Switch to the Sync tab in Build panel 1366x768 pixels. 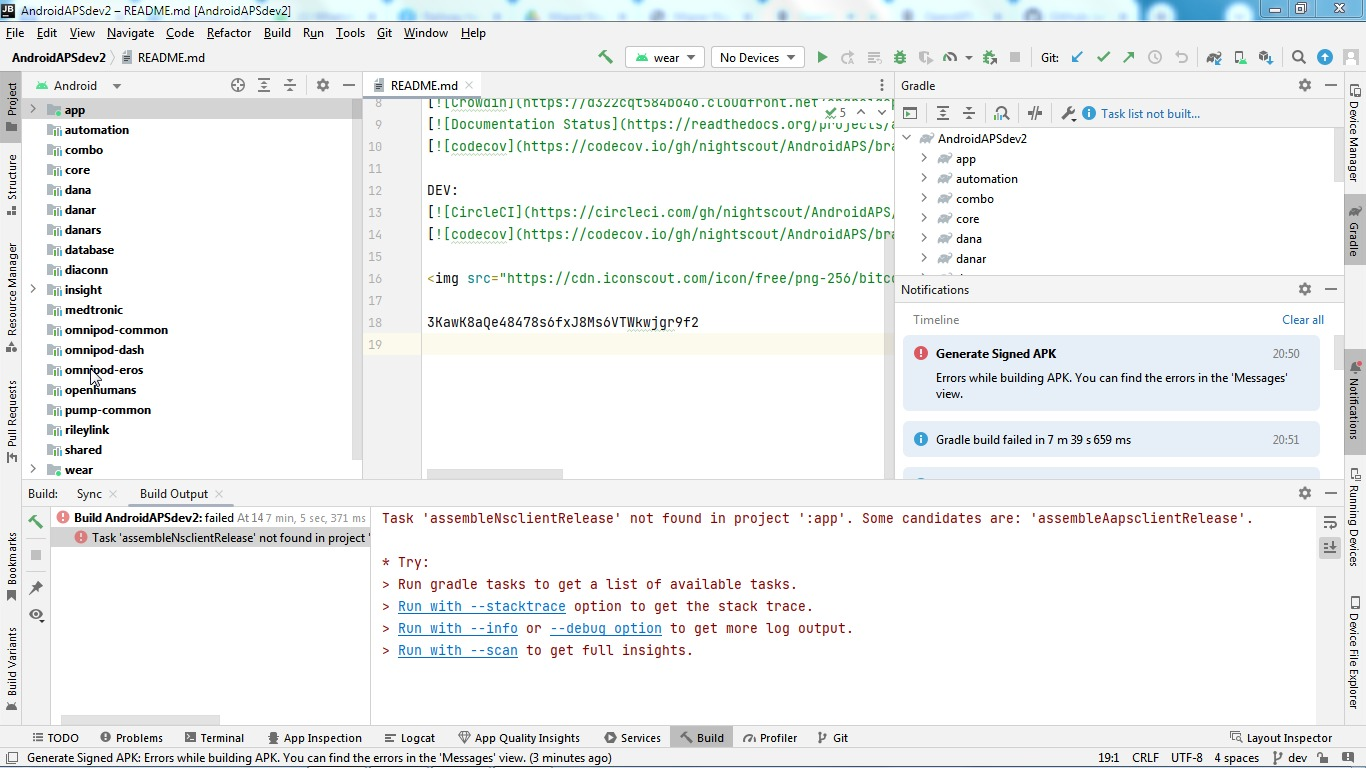(88, 493)
